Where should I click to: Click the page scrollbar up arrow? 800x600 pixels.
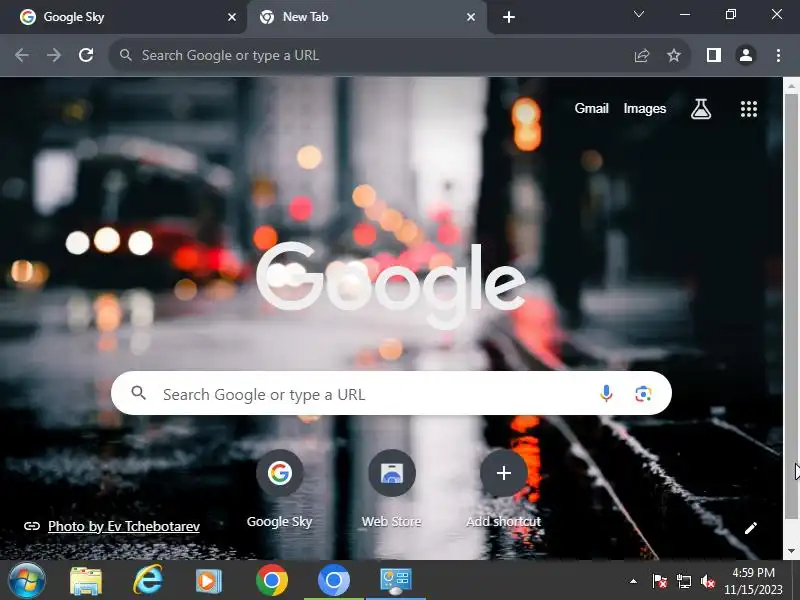(791, 87)
